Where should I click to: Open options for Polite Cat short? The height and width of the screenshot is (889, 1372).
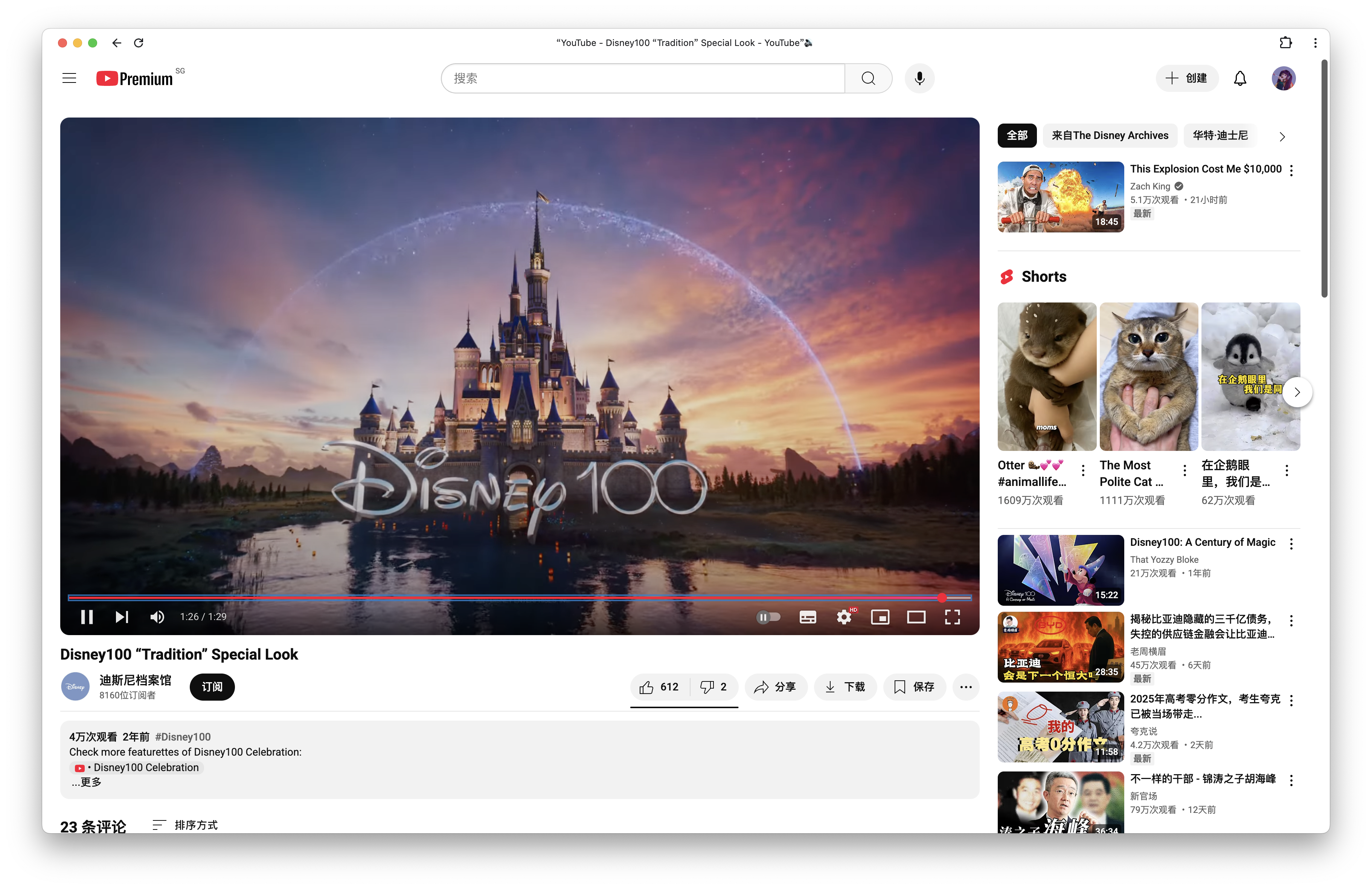pyautogui.click(x=1184, y=470)
